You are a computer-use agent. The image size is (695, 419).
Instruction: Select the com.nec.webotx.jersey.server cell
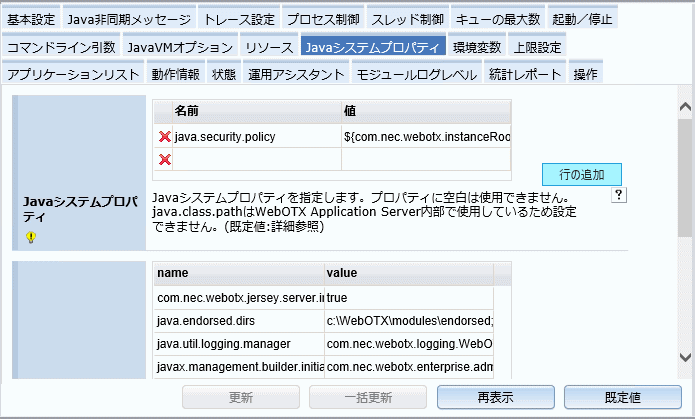click(x=239, y=298)
